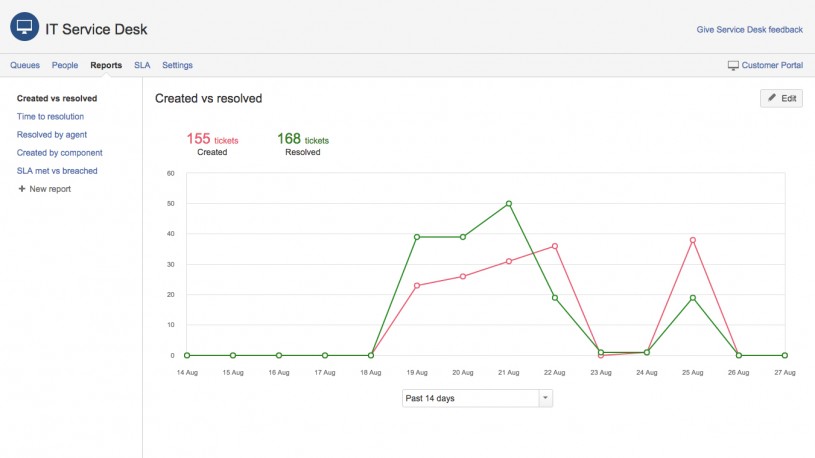Click the green resolved point on 19 Aug
Viewport: 815px width, 458px height.
417,237
